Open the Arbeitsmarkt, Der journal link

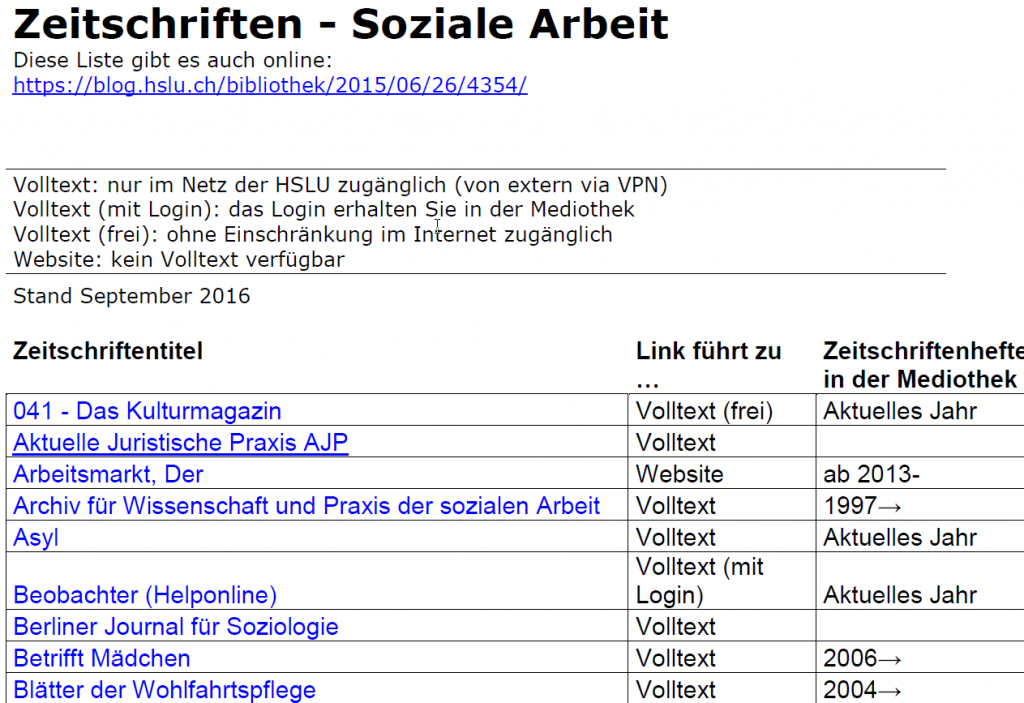coord(107,474)
